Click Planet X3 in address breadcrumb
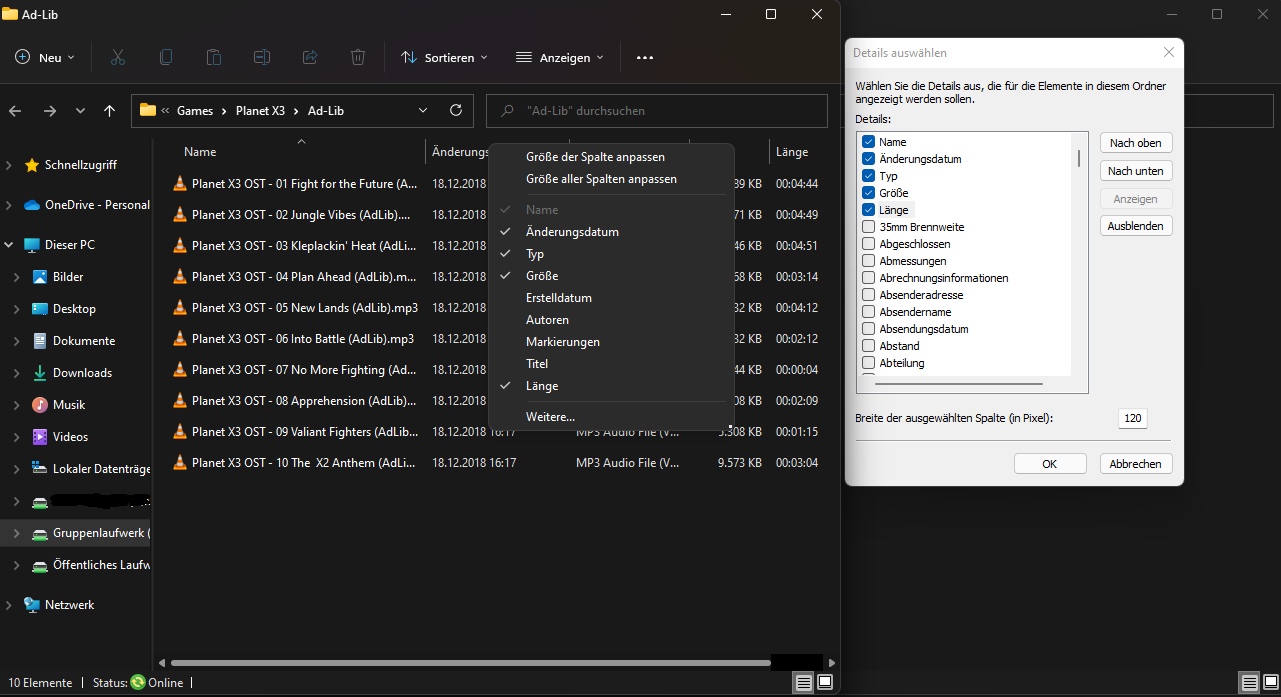 coord(260,111)
